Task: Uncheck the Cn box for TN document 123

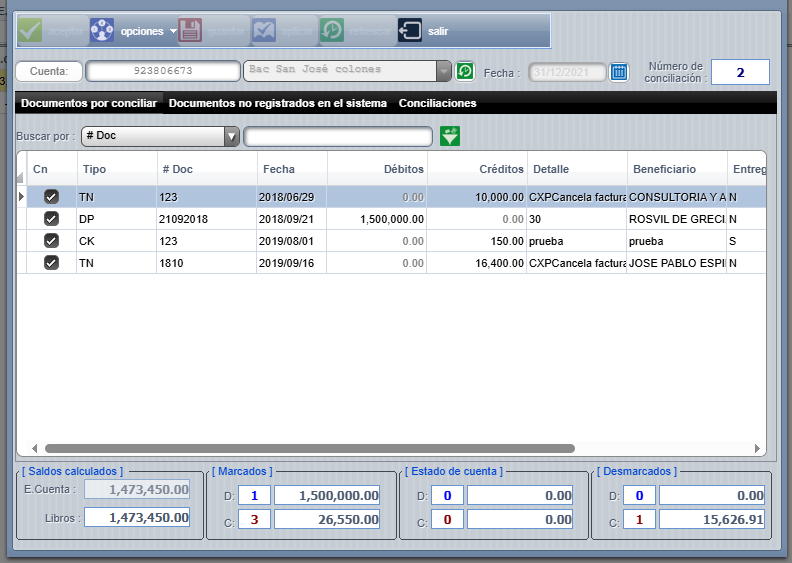Action: tap(52, 196)
